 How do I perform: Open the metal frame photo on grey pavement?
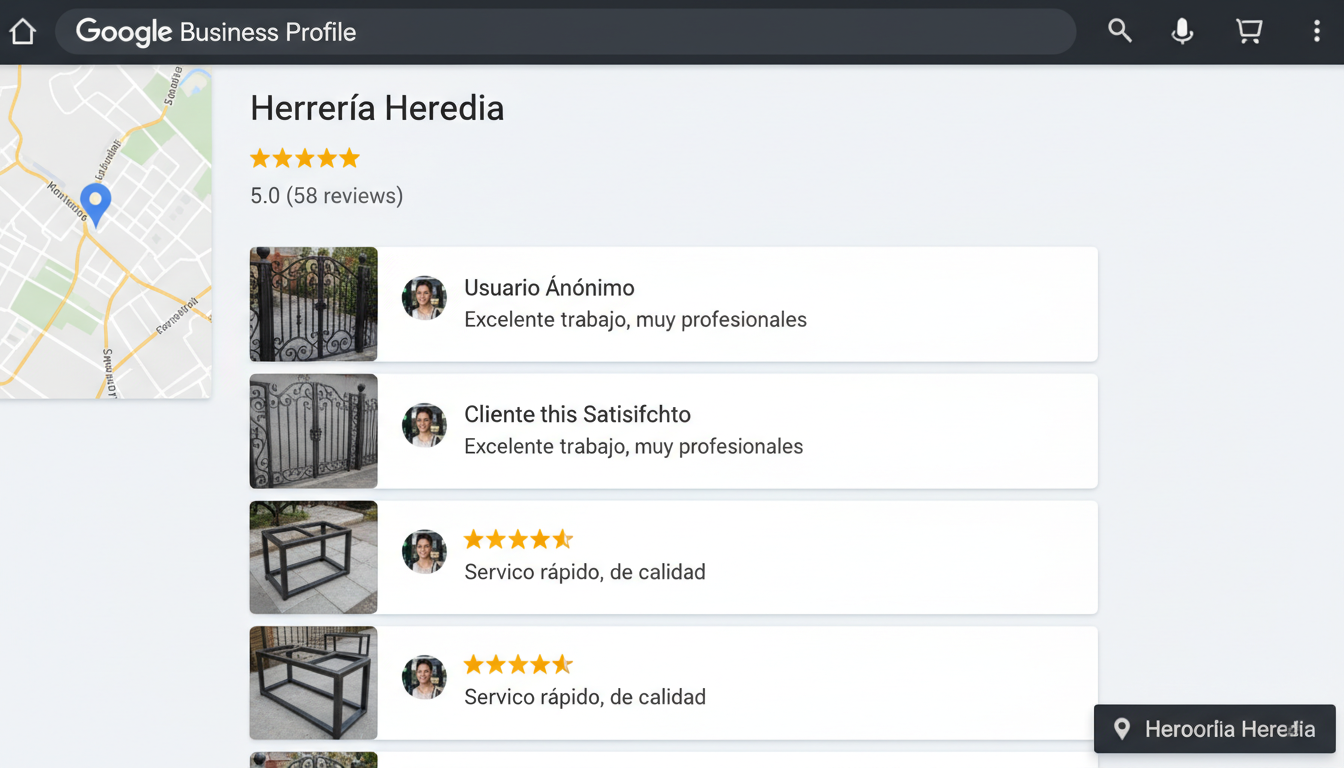[313, 557]
